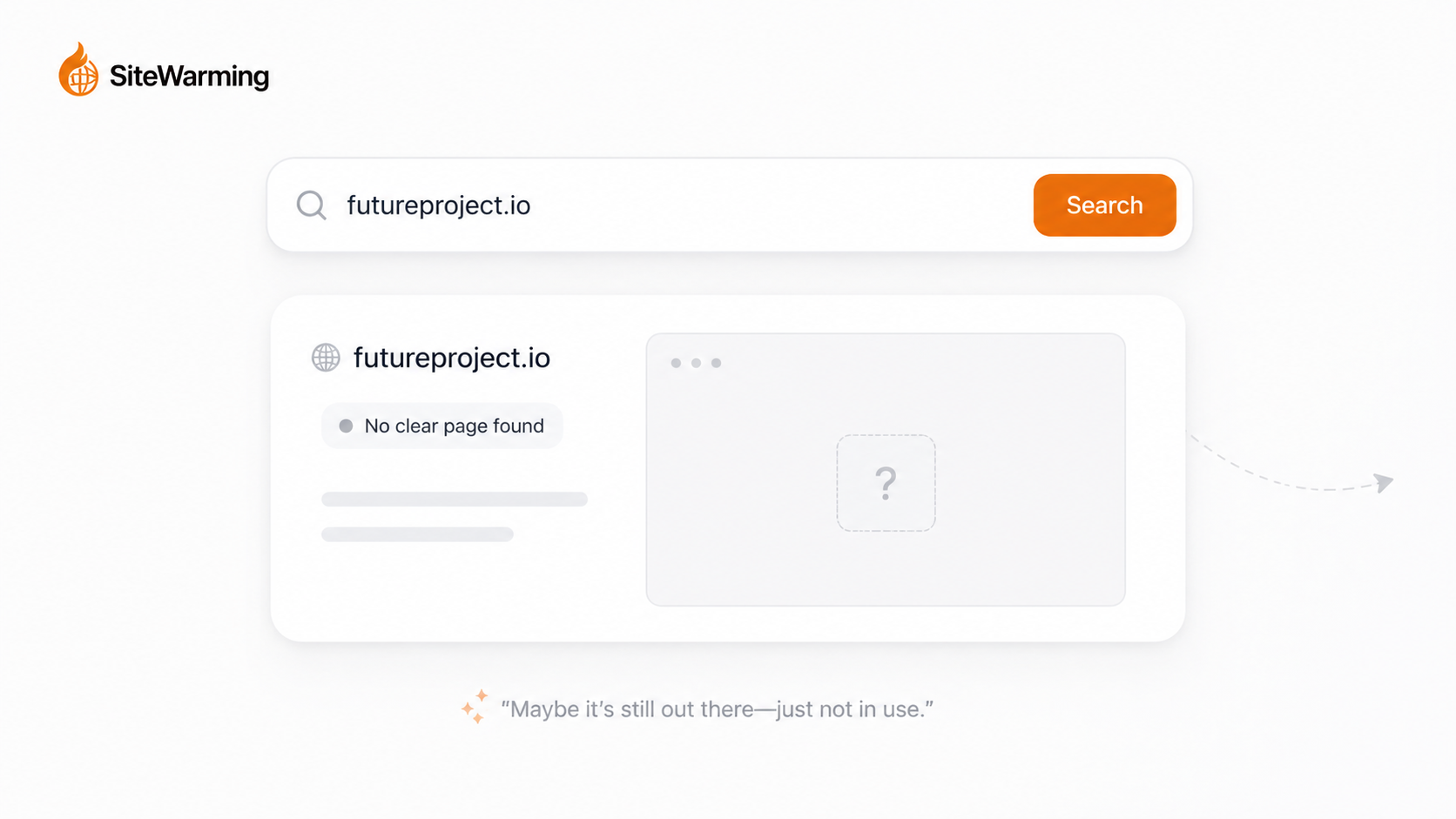
Task: Click the globe icon beside futureproject.io result
Action: (326, 357)
